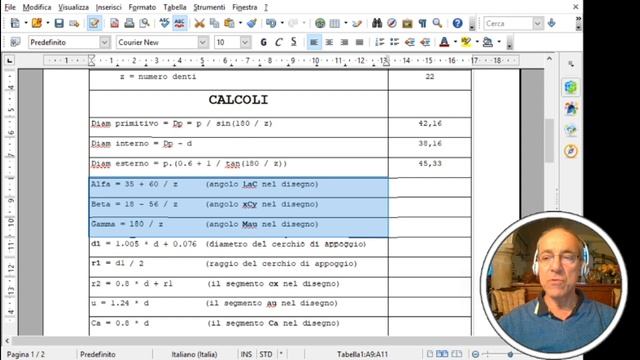Open the Navigator compass icon
This screenshot has width=640, height=360.
click(x=392, y=23)
